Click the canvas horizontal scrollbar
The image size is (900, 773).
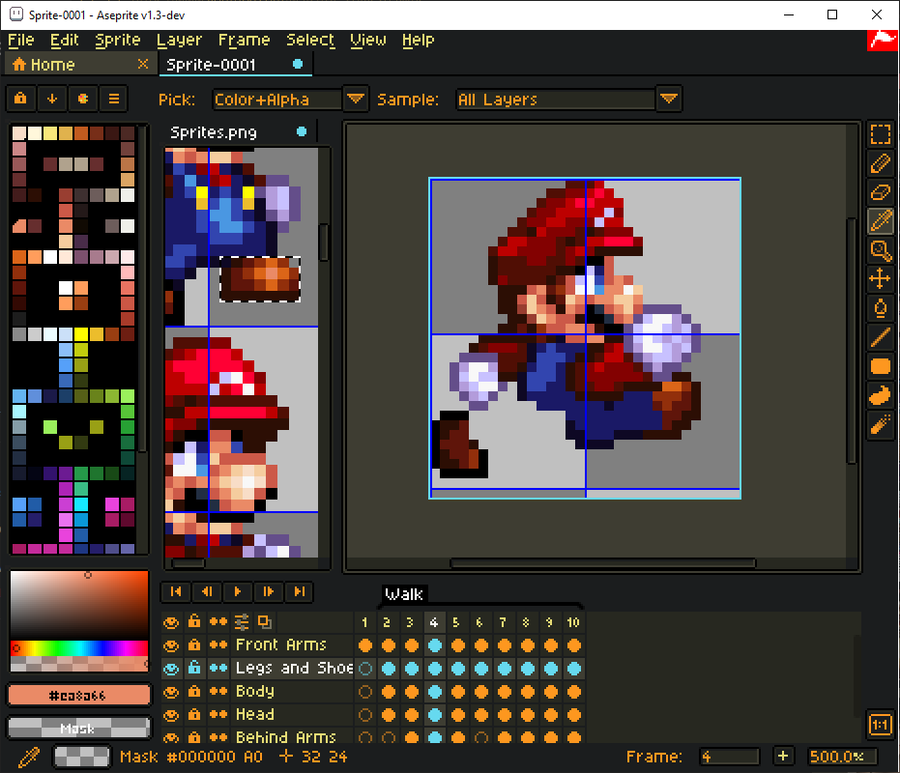tap(603, 563)
